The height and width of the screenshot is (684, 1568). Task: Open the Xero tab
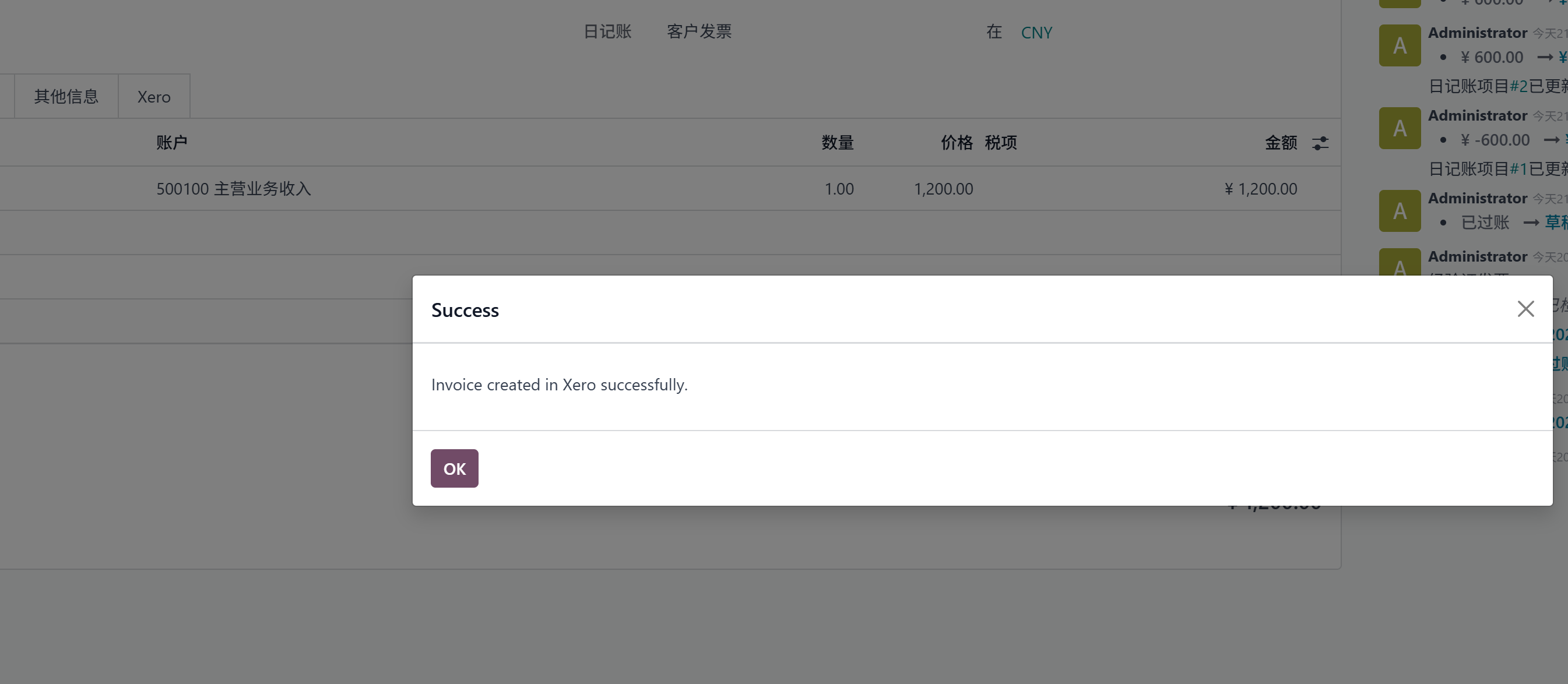pos(154,96)
